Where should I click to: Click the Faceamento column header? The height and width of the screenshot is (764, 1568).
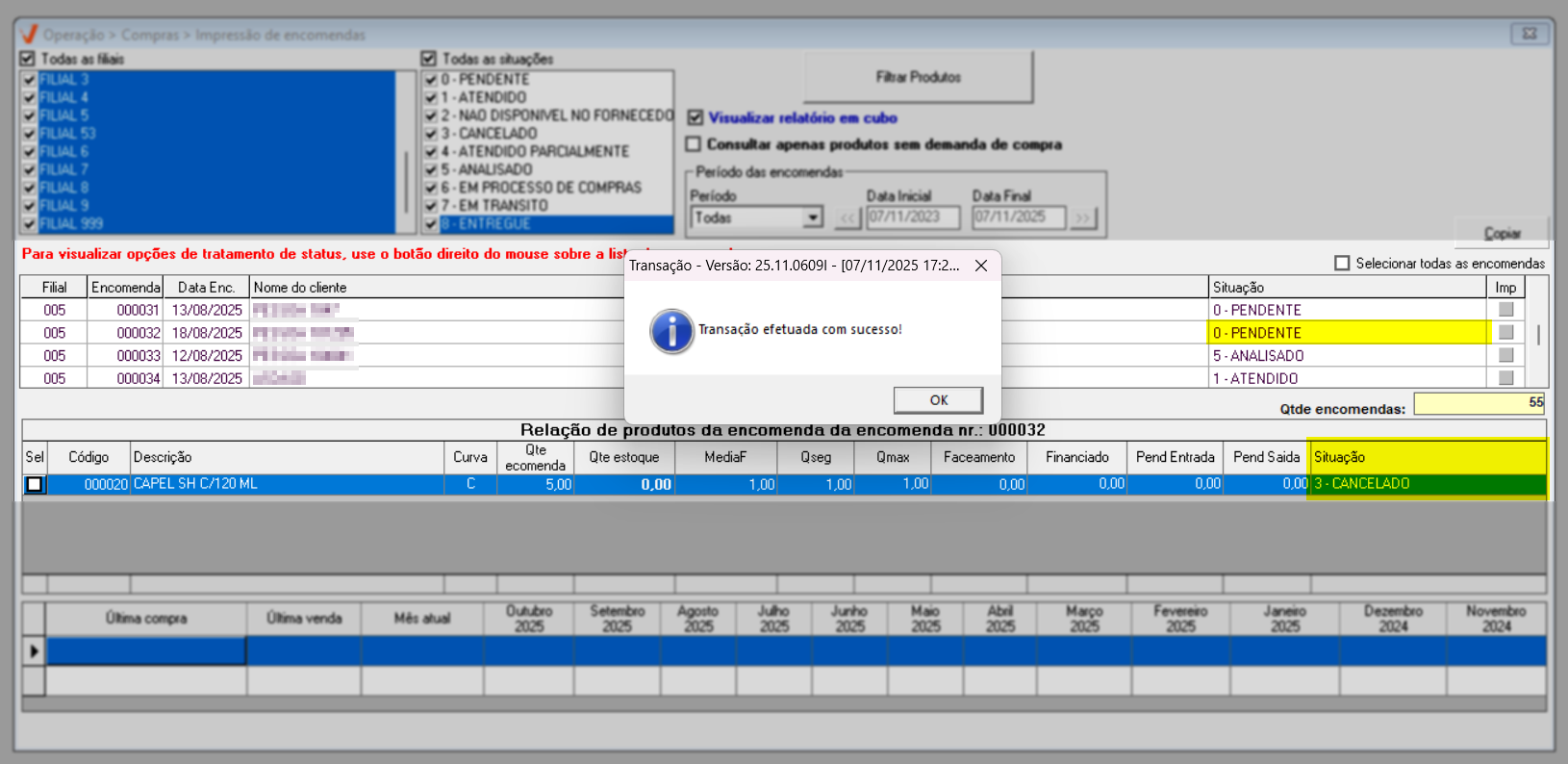[979, 457]
